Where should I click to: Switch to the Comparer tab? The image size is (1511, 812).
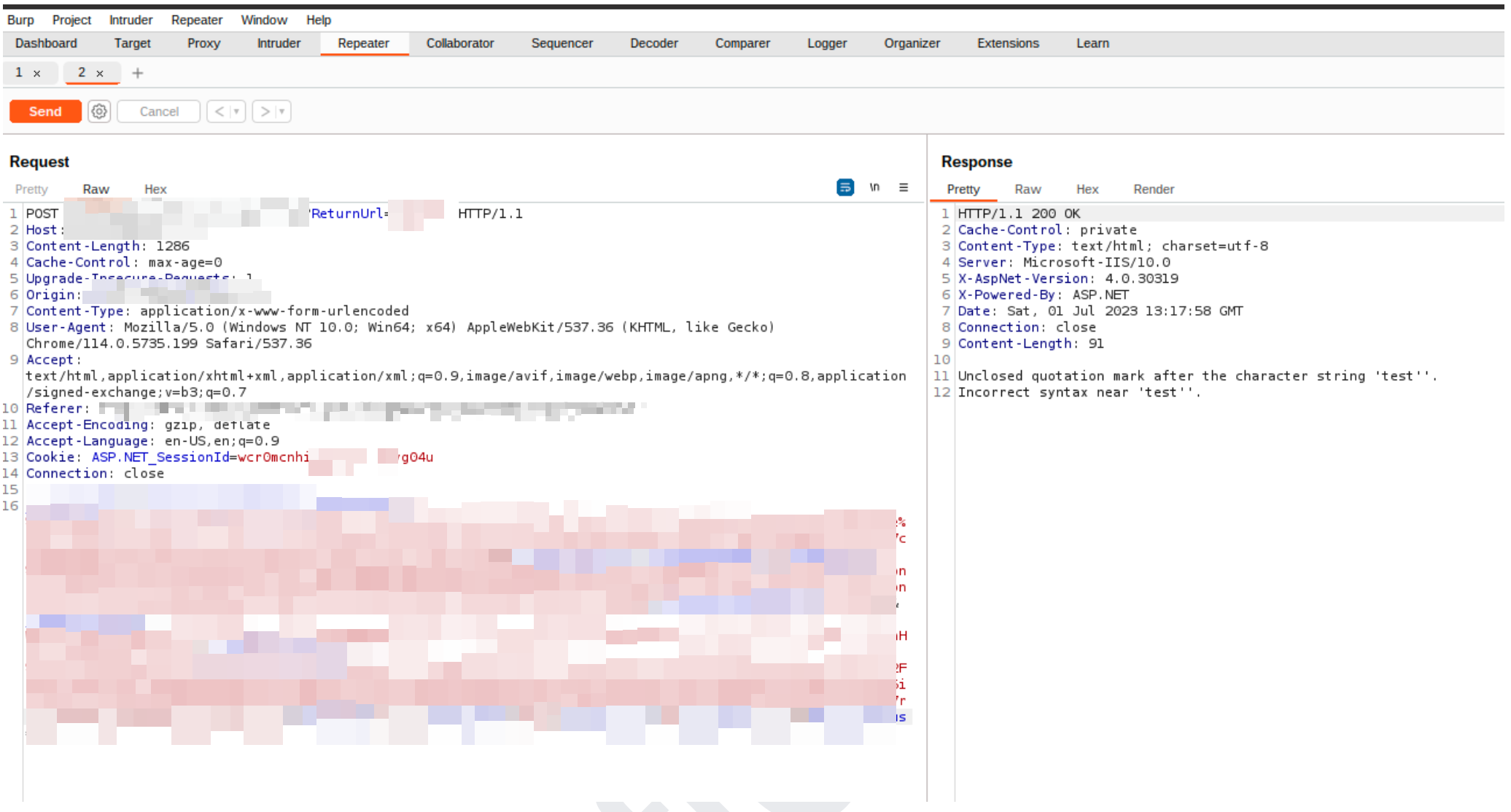tap(742, 43)
